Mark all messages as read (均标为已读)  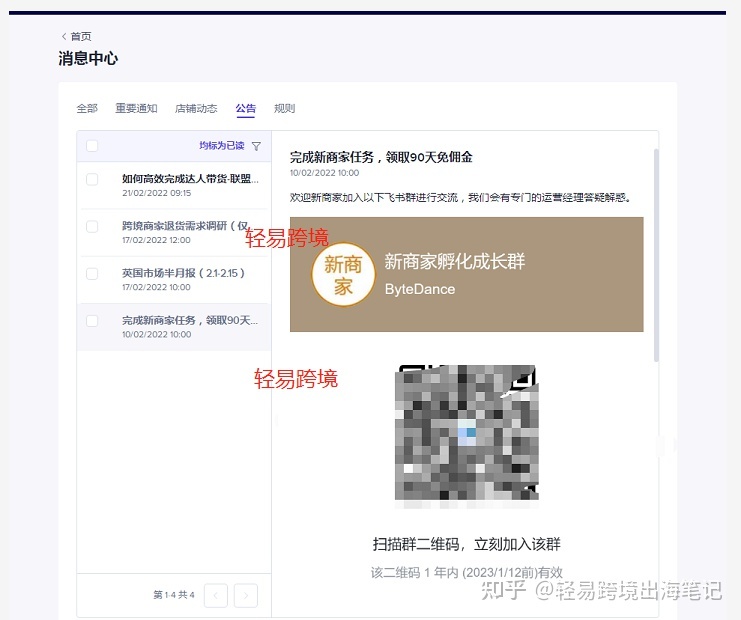(x=222, y=146)
